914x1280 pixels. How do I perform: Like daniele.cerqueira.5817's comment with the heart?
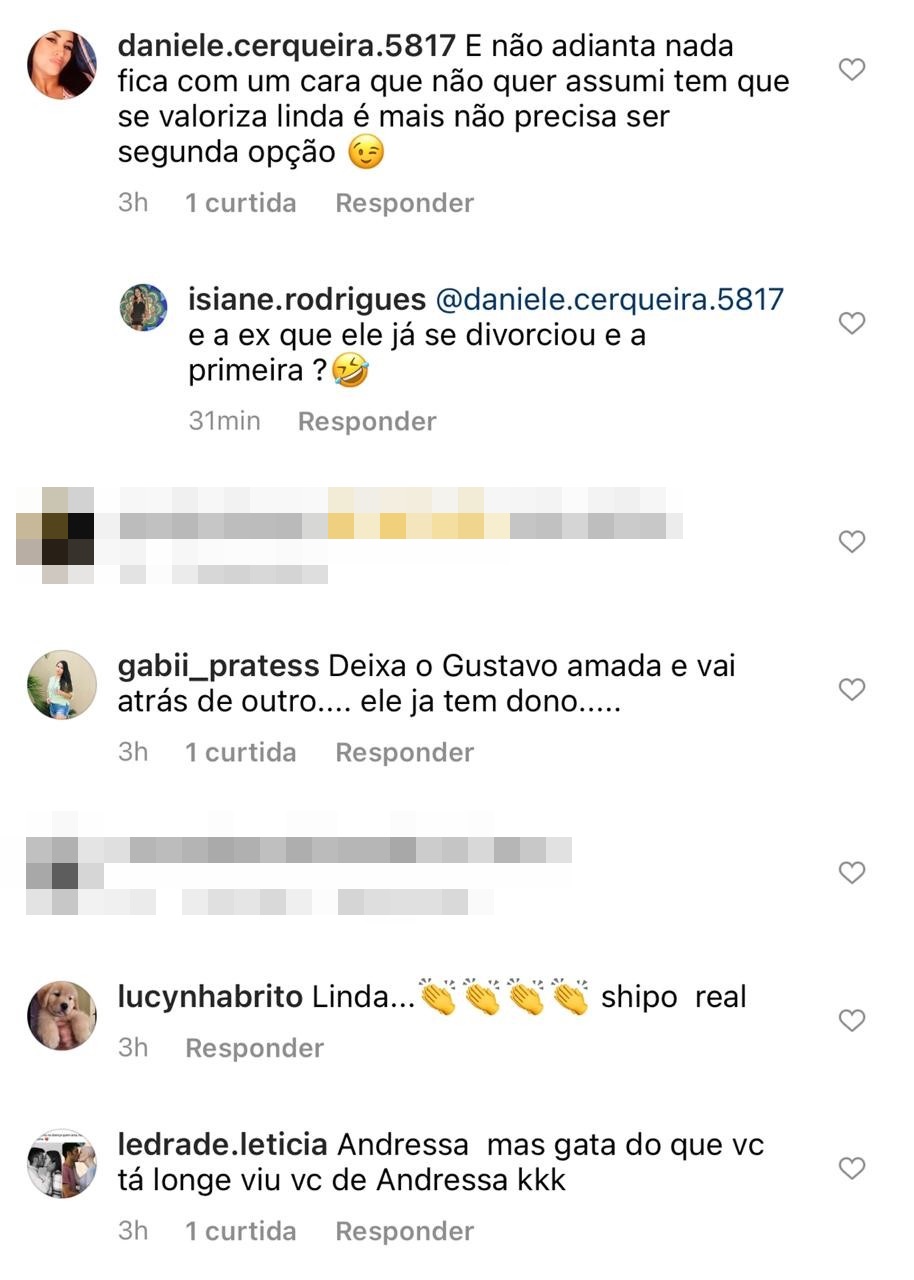pyautogui.click(x=851, y=70)
